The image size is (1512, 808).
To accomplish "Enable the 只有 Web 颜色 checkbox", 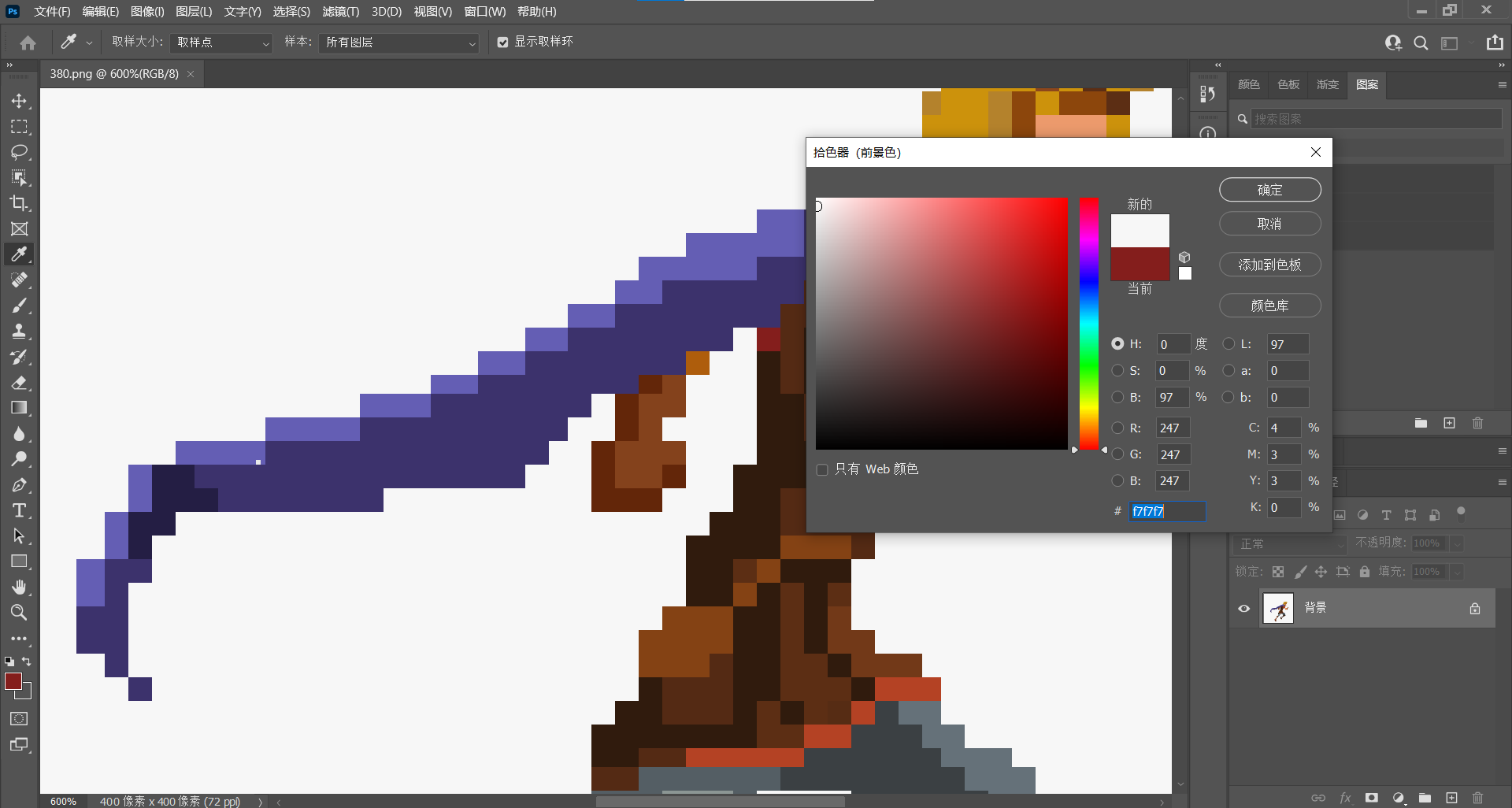I will tap(822, 469).
